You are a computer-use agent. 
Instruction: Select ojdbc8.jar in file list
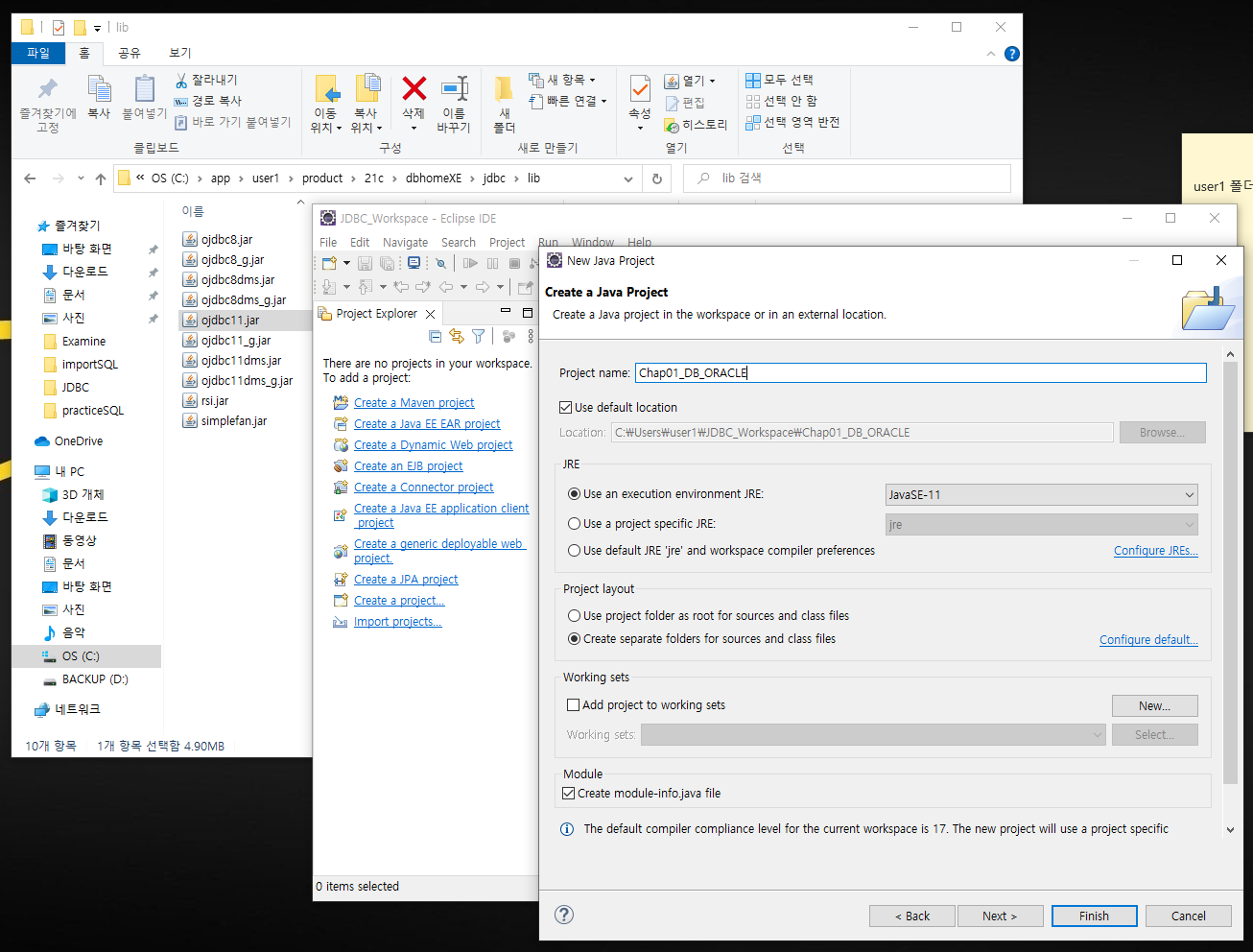[x=226, y=240]
